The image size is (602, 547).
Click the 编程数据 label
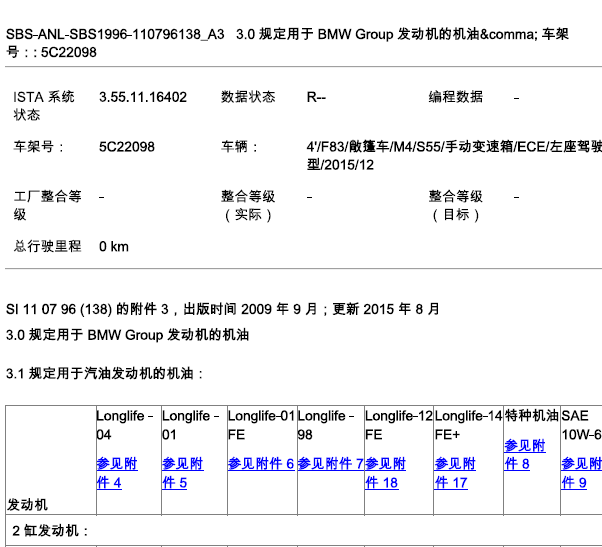[x=456, y=97]
